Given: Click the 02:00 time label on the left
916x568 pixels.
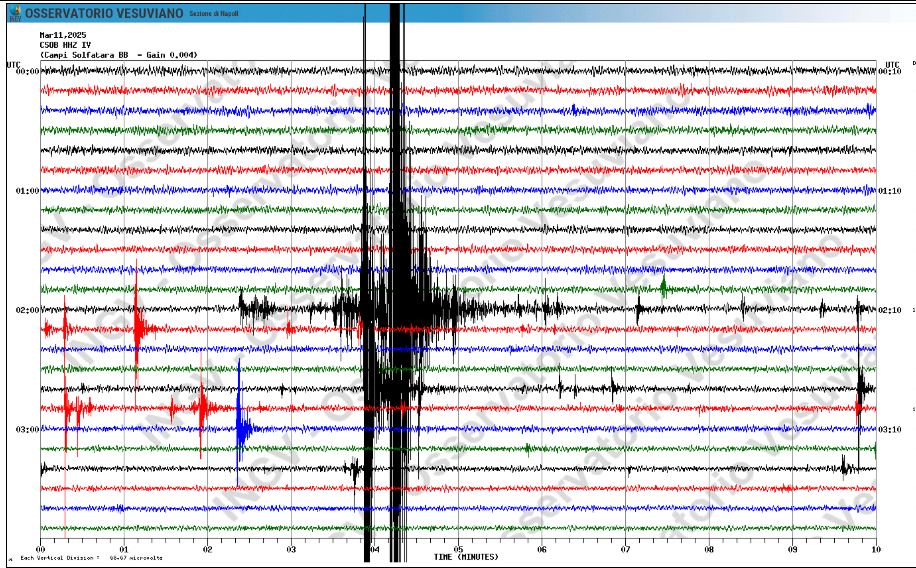Looking at the screenshot, I should (27, 310).
